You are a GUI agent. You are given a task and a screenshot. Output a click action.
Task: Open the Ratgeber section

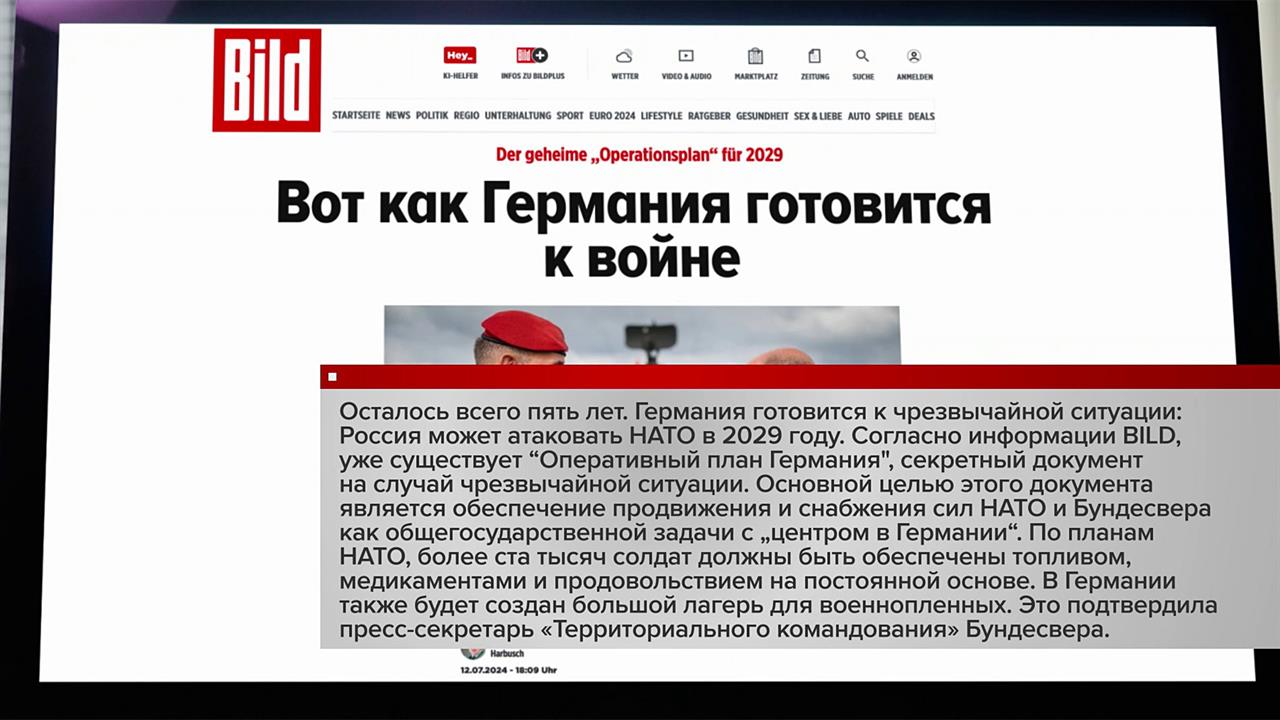pos(709,116)
